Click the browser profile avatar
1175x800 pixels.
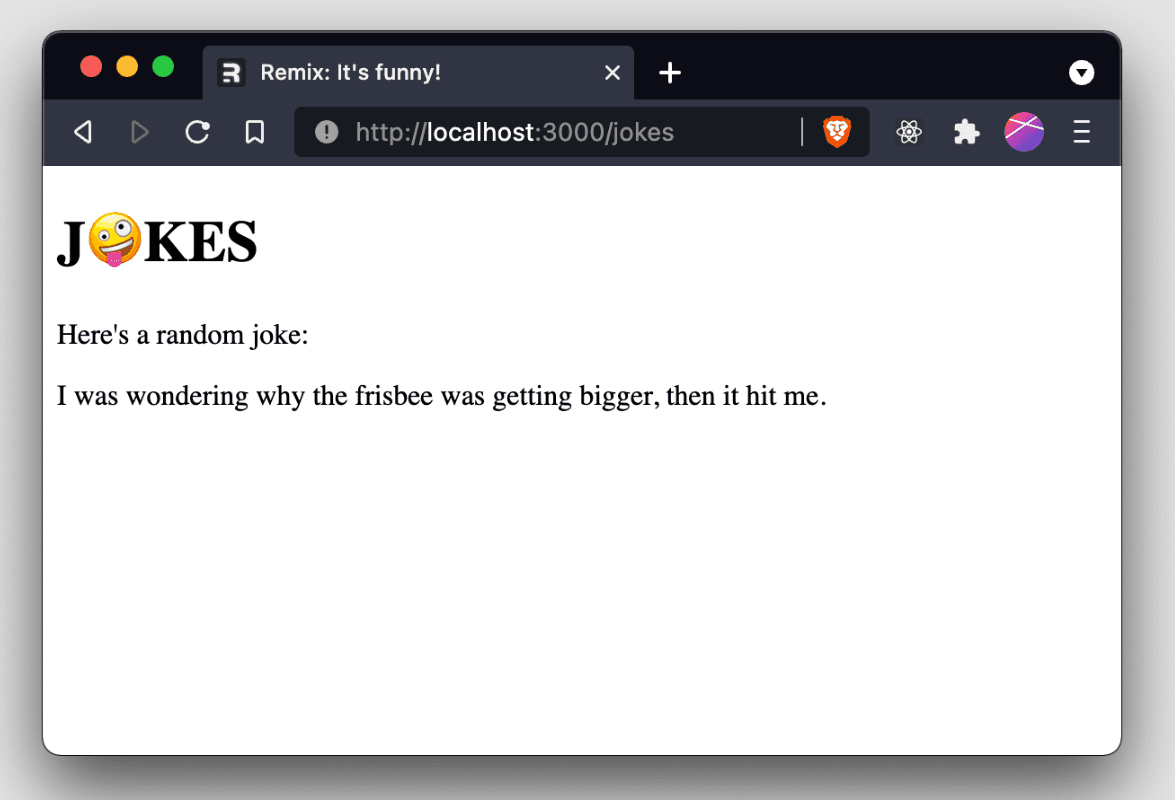point(1024,131)
